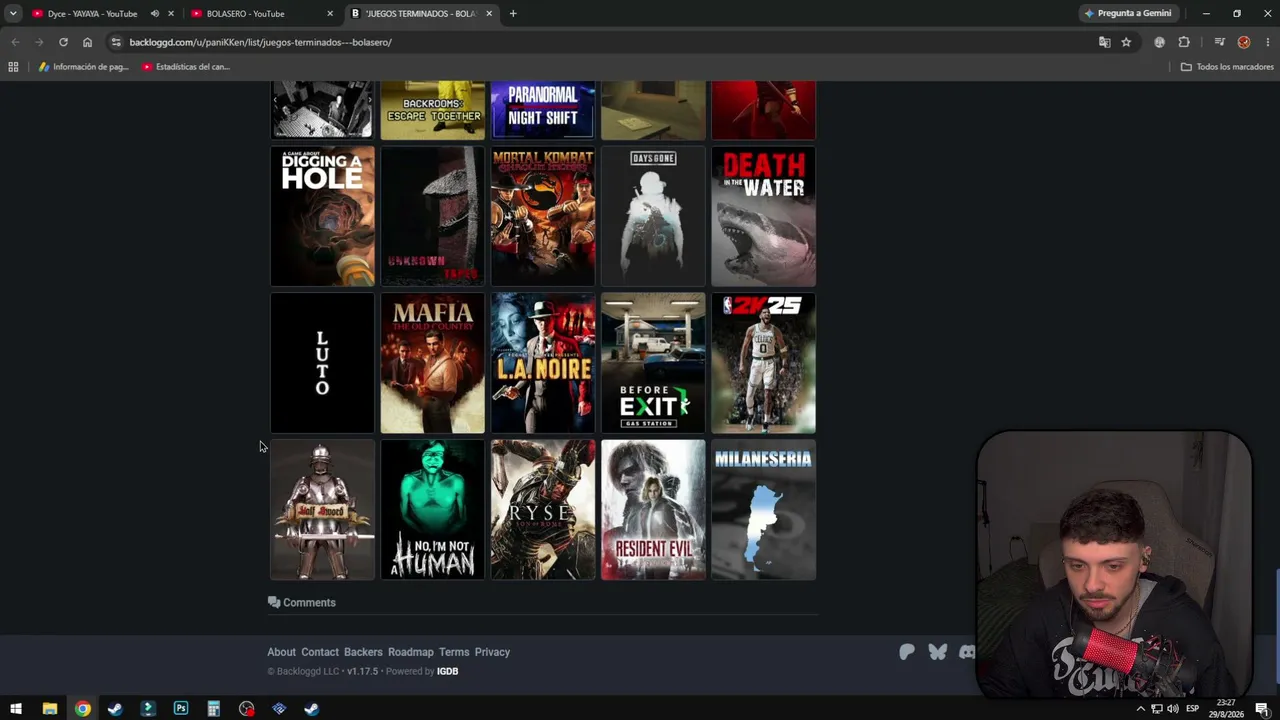
Task: Select the NBA 2K25 game cover
Action: click(763, 363)
